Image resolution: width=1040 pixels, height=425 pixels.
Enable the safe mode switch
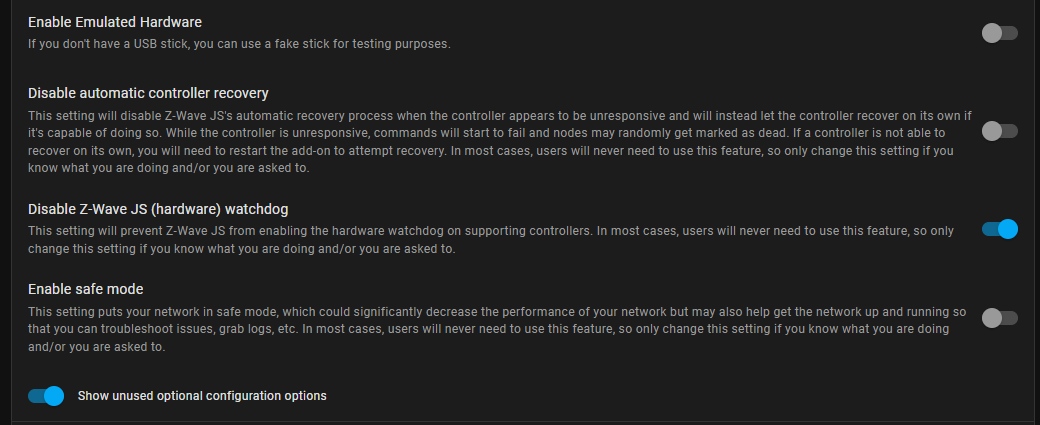[999, 318]
